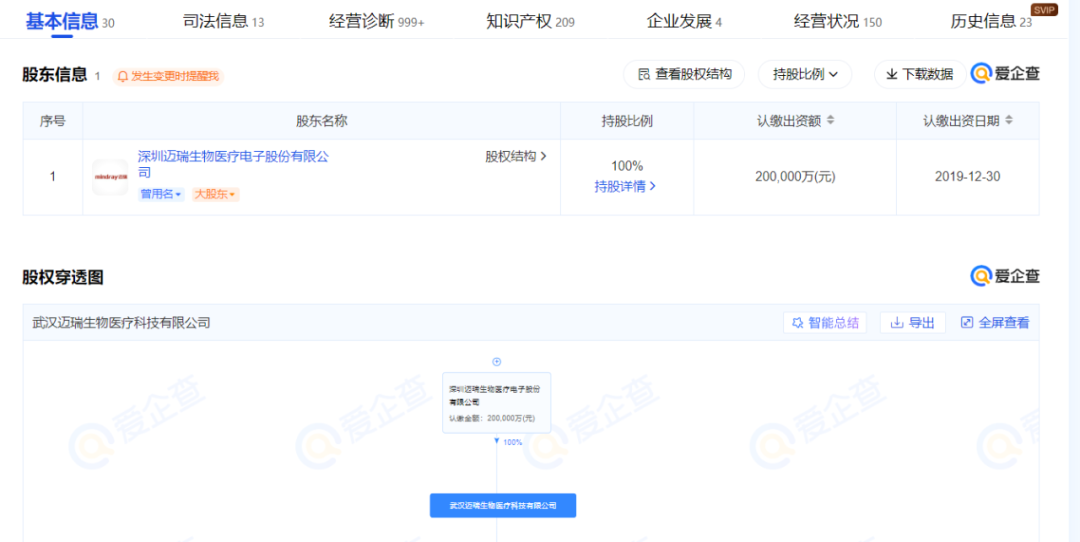
Task: Click the plus expand icon above shareholder node
Action: (x=496, y=362)
